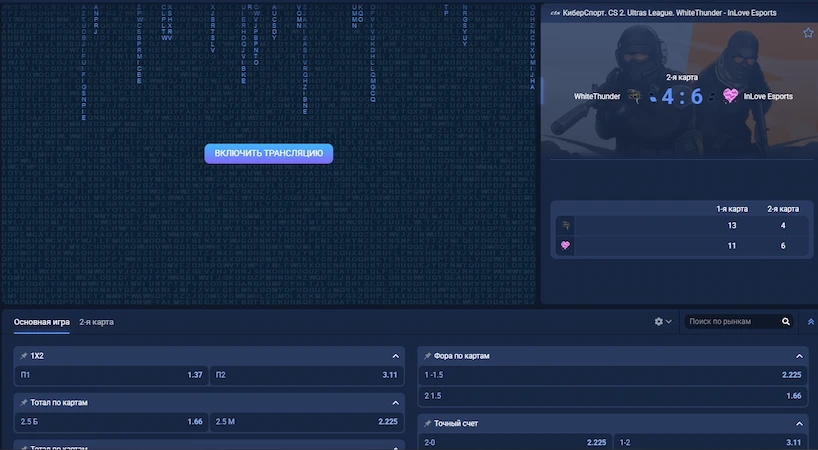Viewport: 818px width, 450px height.
Task: Collapse the 1X2 market section
Action: click(x=395, y=356)
